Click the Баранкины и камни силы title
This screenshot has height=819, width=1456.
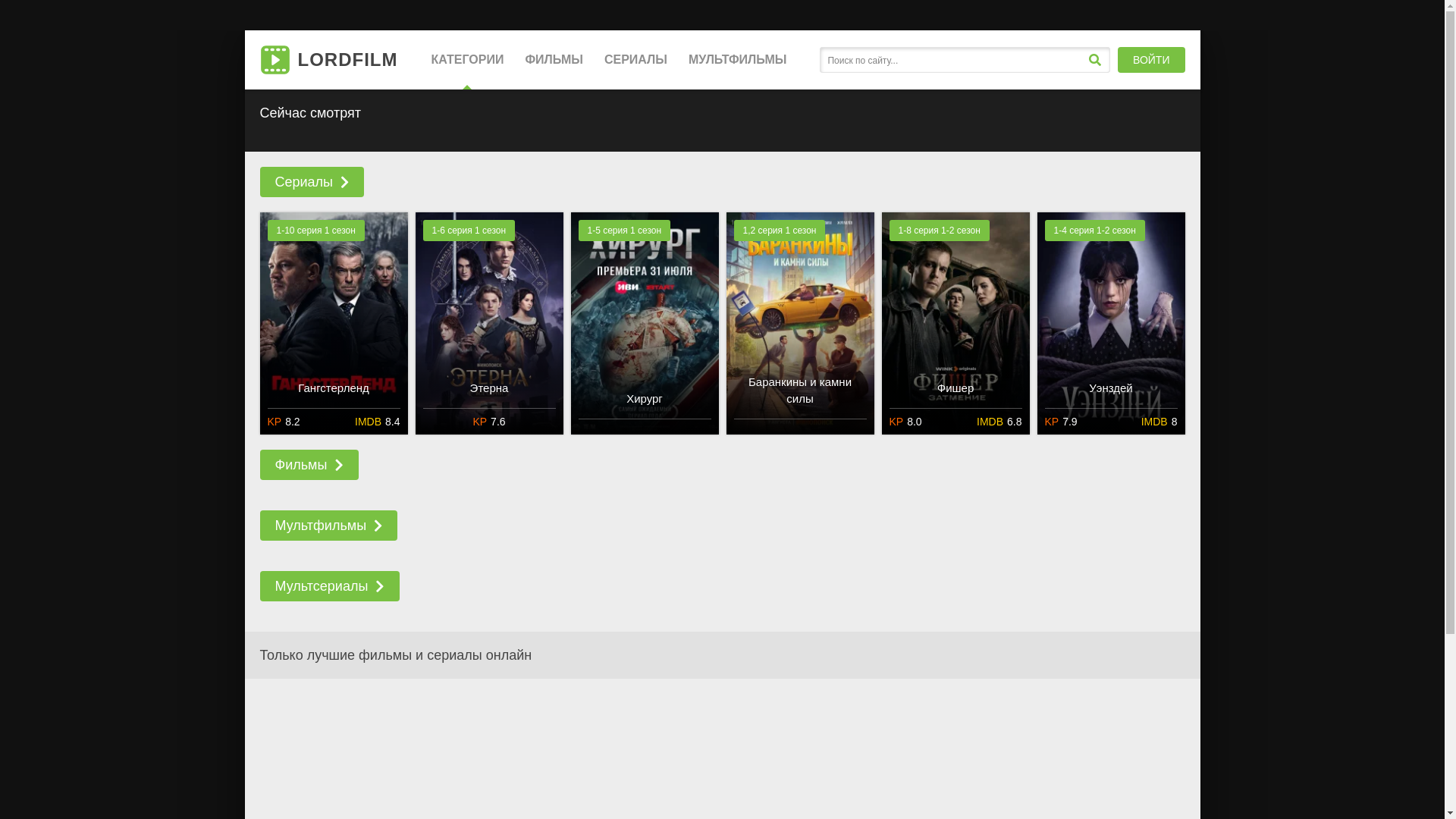(800, 391)
